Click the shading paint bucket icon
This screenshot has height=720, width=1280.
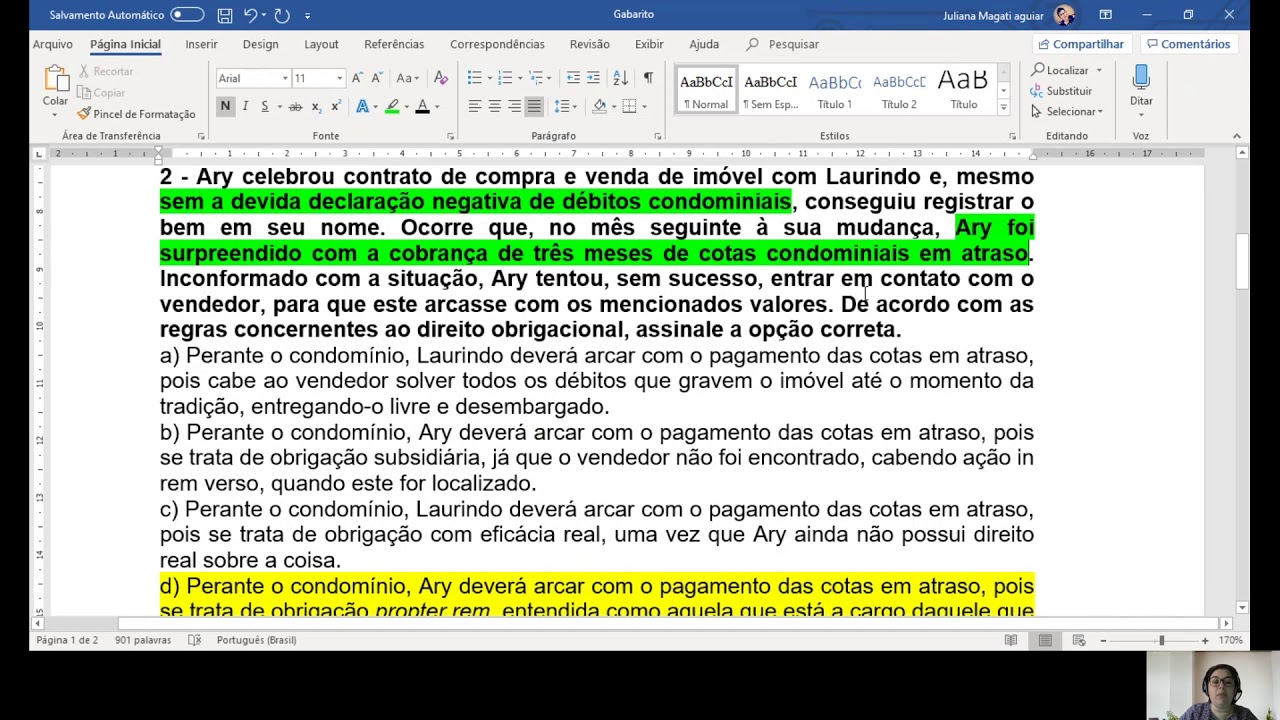599,106
